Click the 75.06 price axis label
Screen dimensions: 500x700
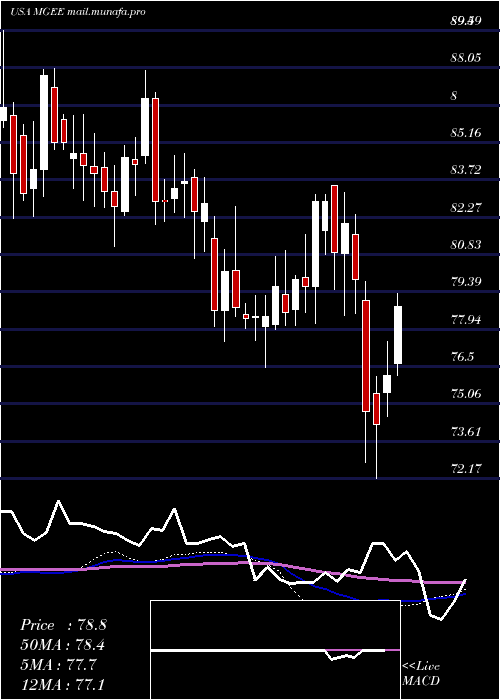[x=466, y=394]
